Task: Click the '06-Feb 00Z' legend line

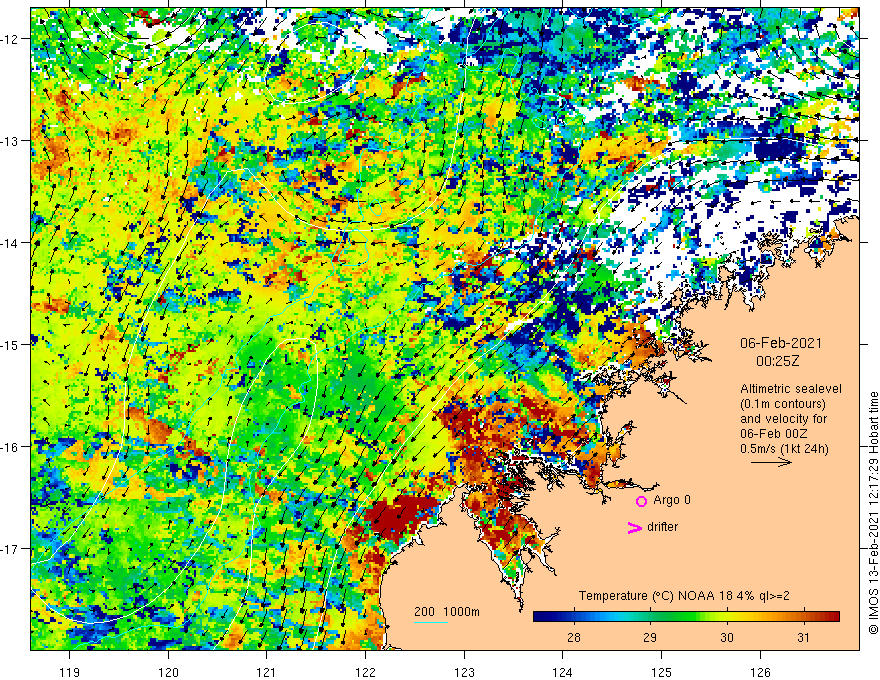Action: (774, 434)
